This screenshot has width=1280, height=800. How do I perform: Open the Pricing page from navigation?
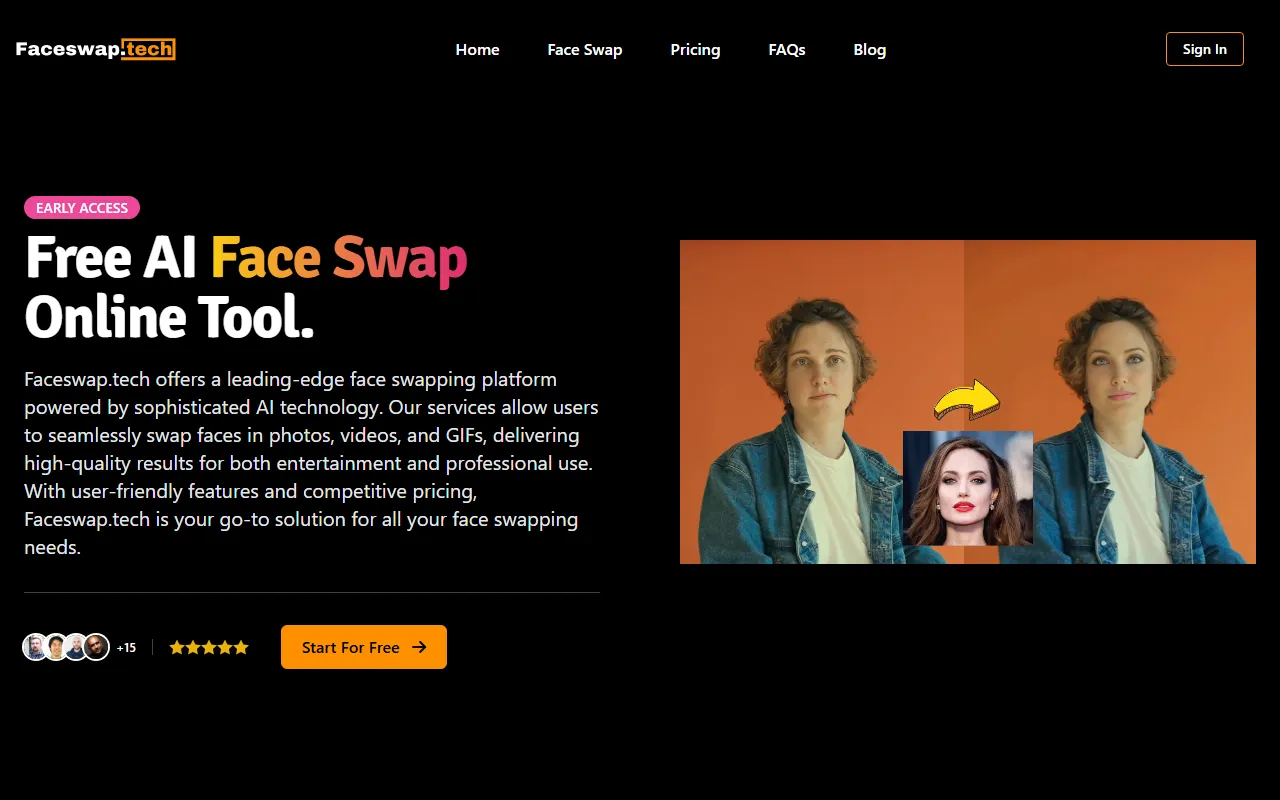point(695,49)
